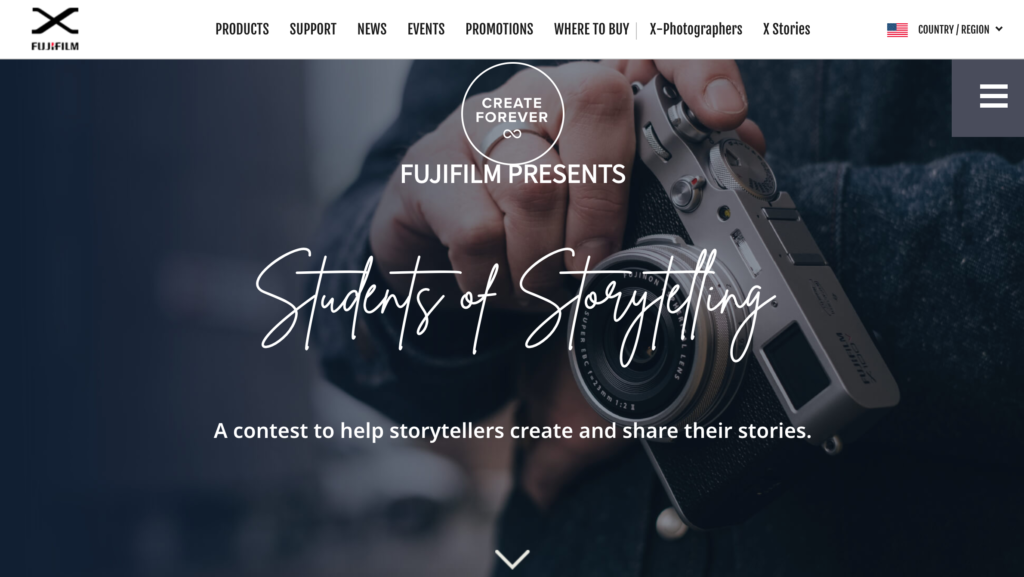The image size is (1024, 577).
Task: Select the Promotions nav item
Action: tap(499, 29)
